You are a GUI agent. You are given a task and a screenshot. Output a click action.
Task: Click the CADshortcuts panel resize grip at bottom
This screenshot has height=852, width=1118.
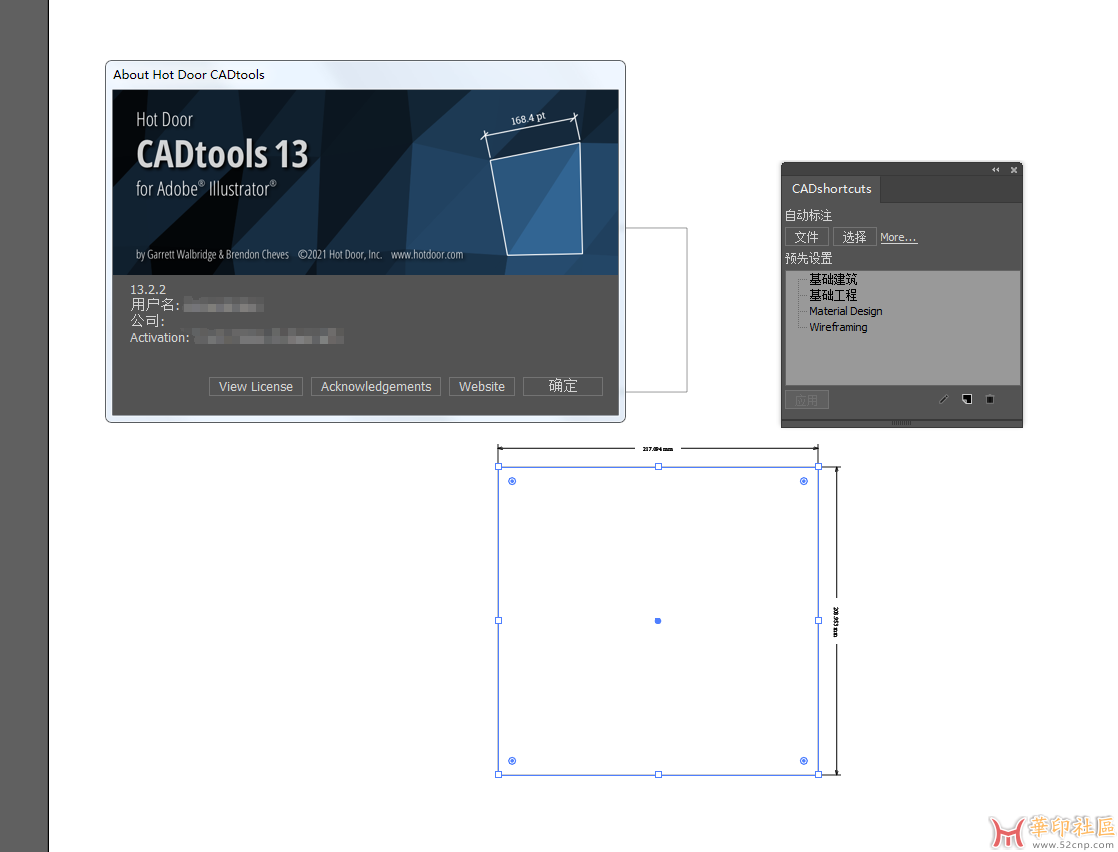click(901, 423)
